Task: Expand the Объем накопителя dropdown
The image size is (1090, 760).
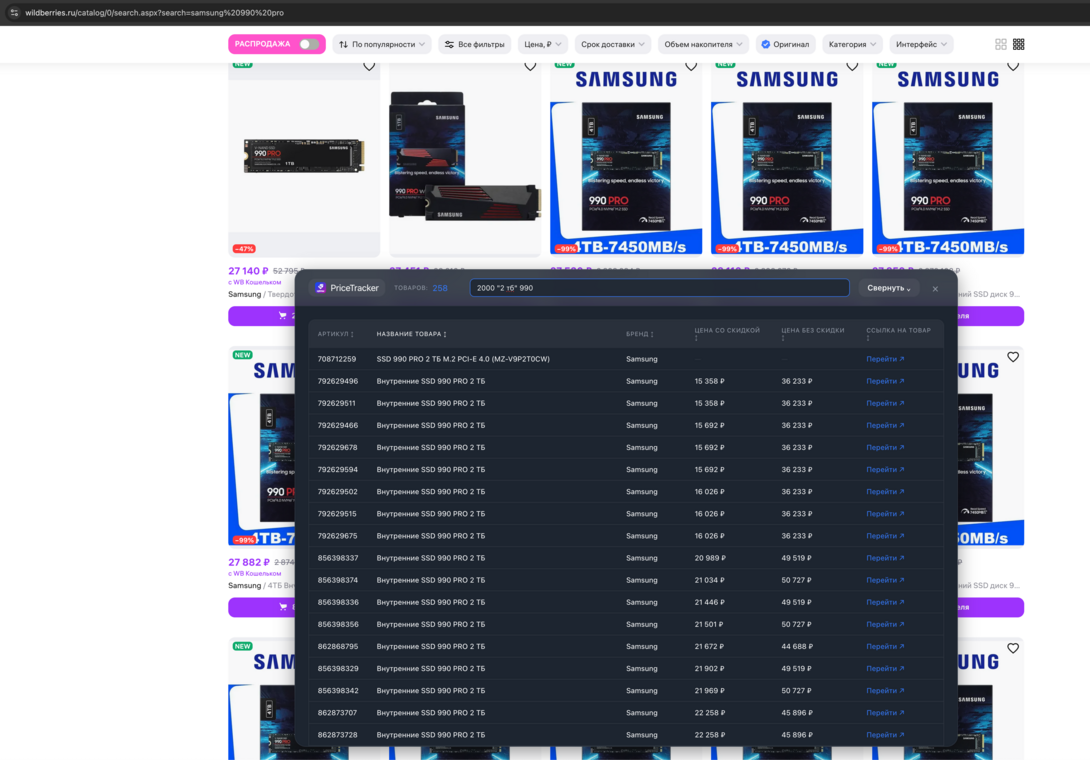Action: 703,45
